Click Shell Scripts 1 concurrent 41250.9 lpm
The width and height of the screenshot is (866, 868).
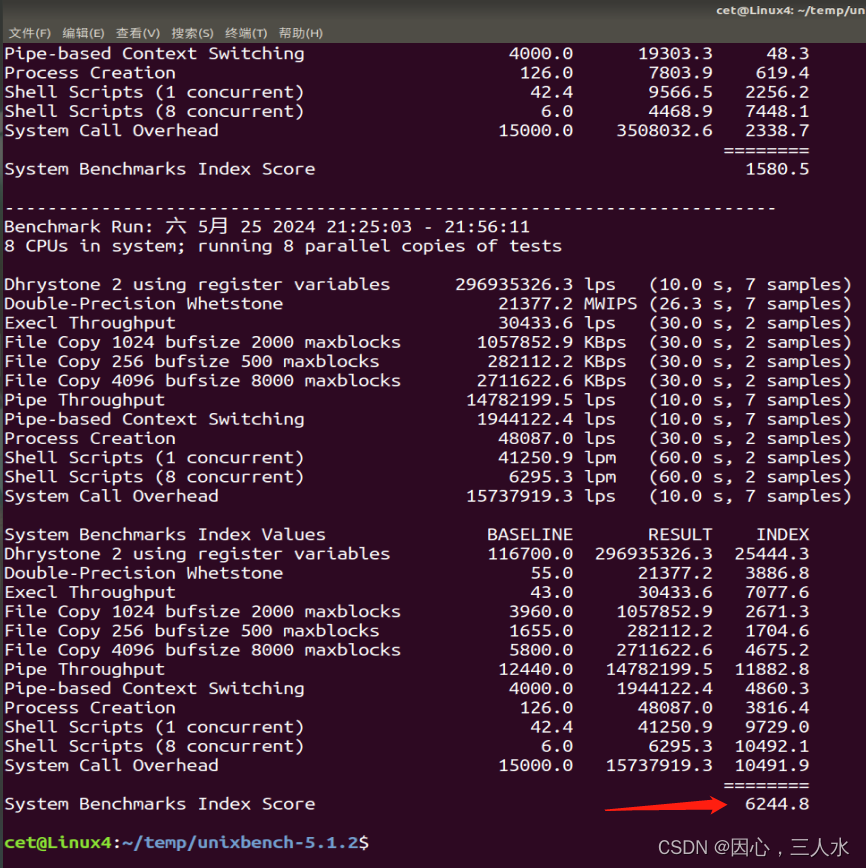(x=556, y=457)
